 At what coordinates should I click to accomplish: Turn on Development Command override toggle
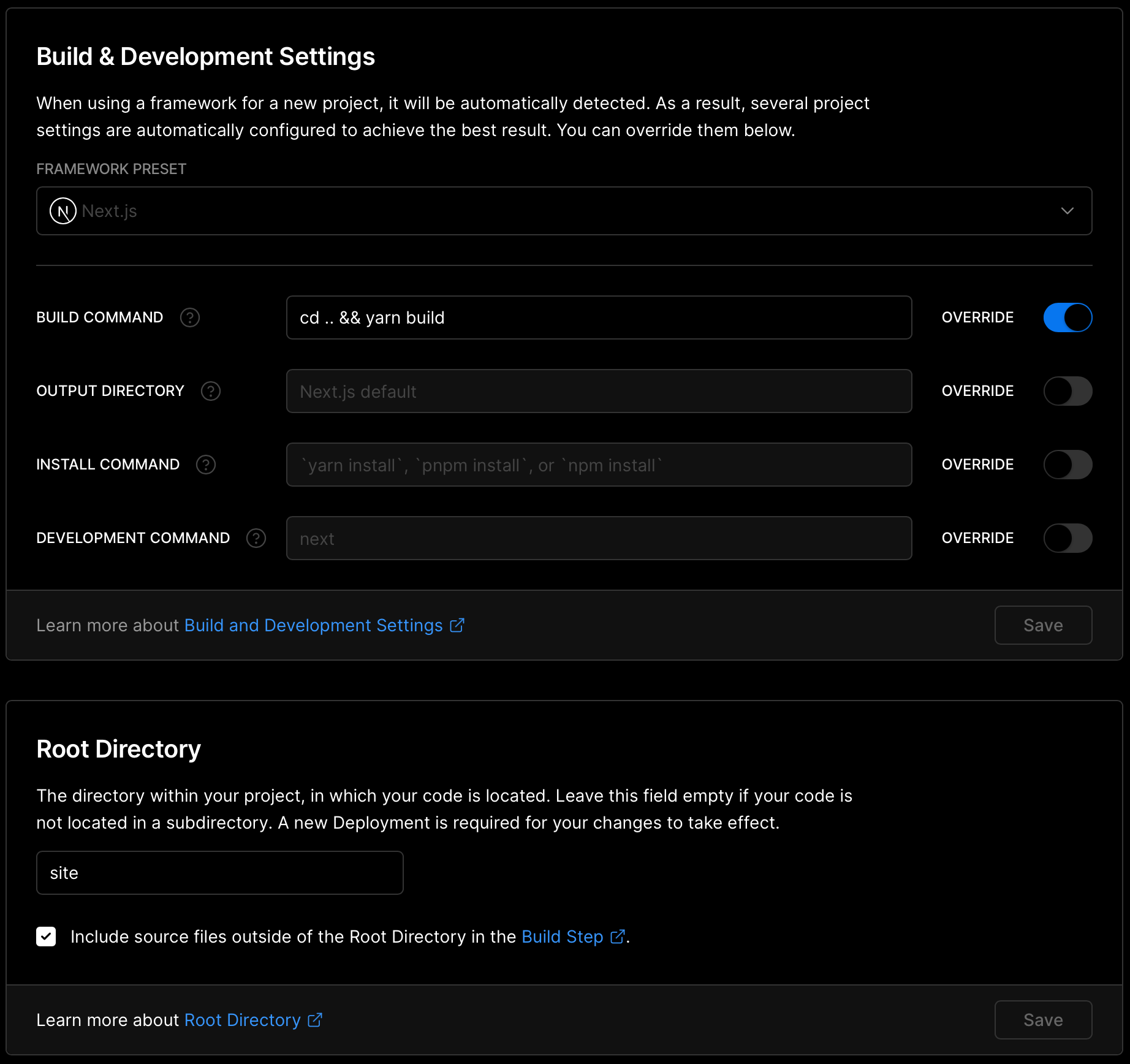click(x=1067, y=538)
